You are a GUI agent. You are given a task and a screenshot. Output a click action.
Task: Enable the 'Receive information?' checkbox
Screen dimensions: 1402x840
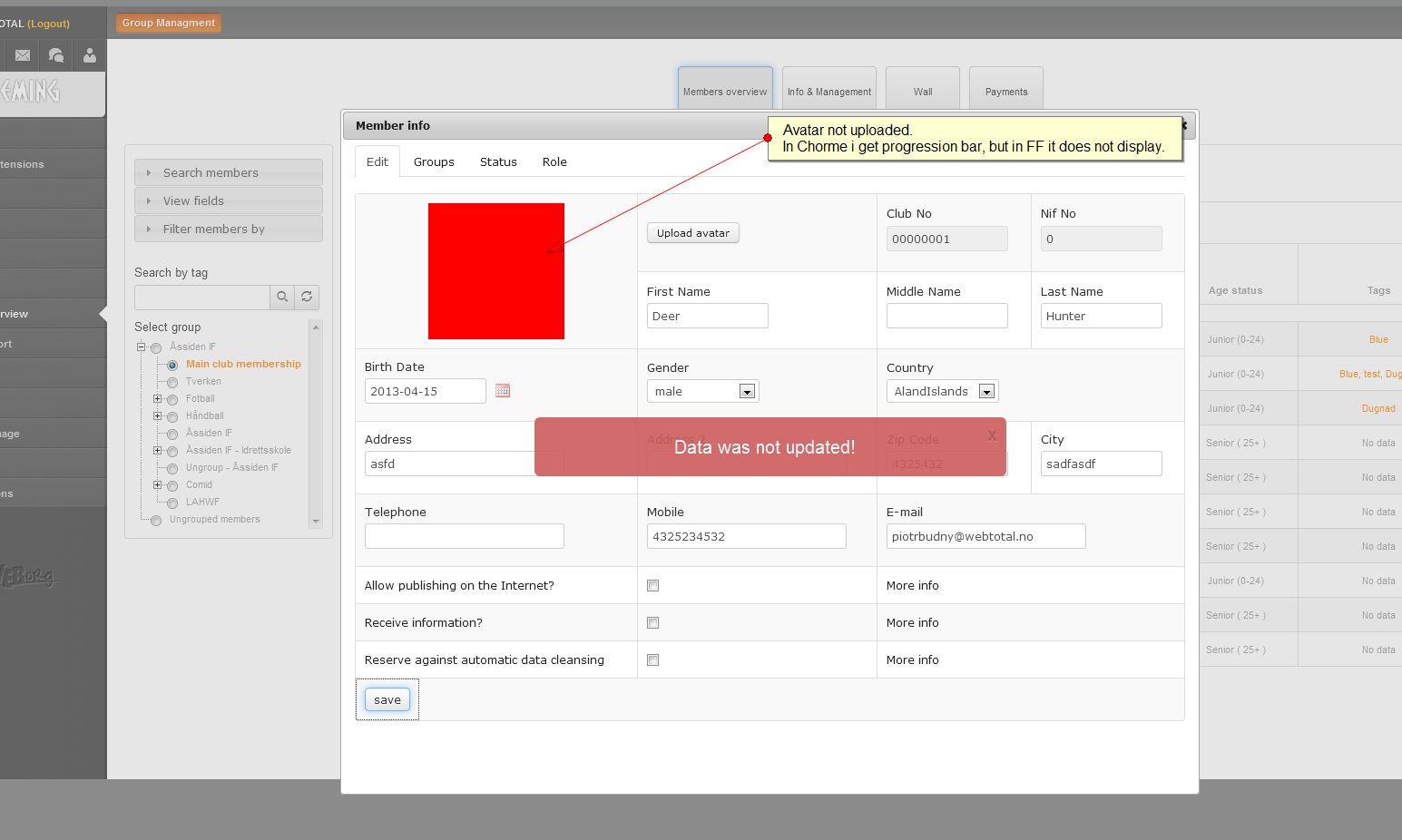tap(652, 623)
